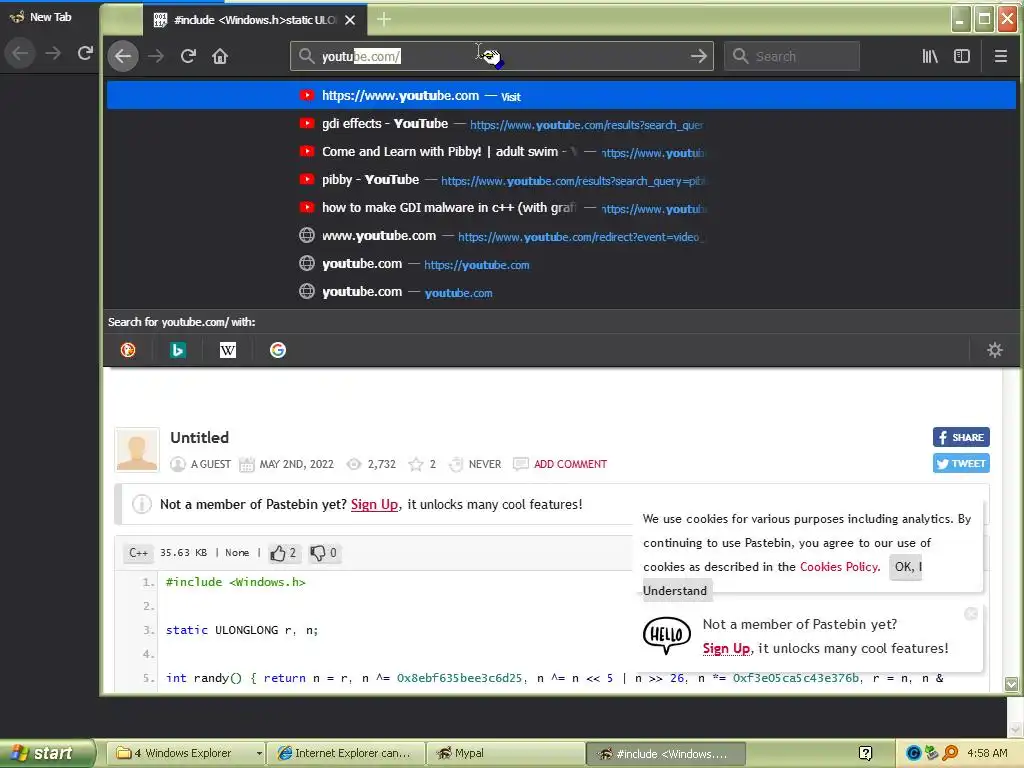Viewport: 1024px width, 768px height.
Task: Click in the URL address bar
Action: pos(502,56)
